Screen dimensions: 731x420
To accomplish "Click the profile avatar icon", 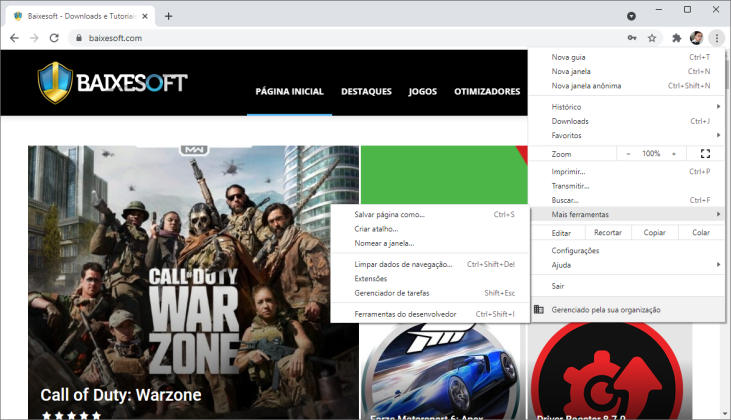I will click(x=697, y=38).
